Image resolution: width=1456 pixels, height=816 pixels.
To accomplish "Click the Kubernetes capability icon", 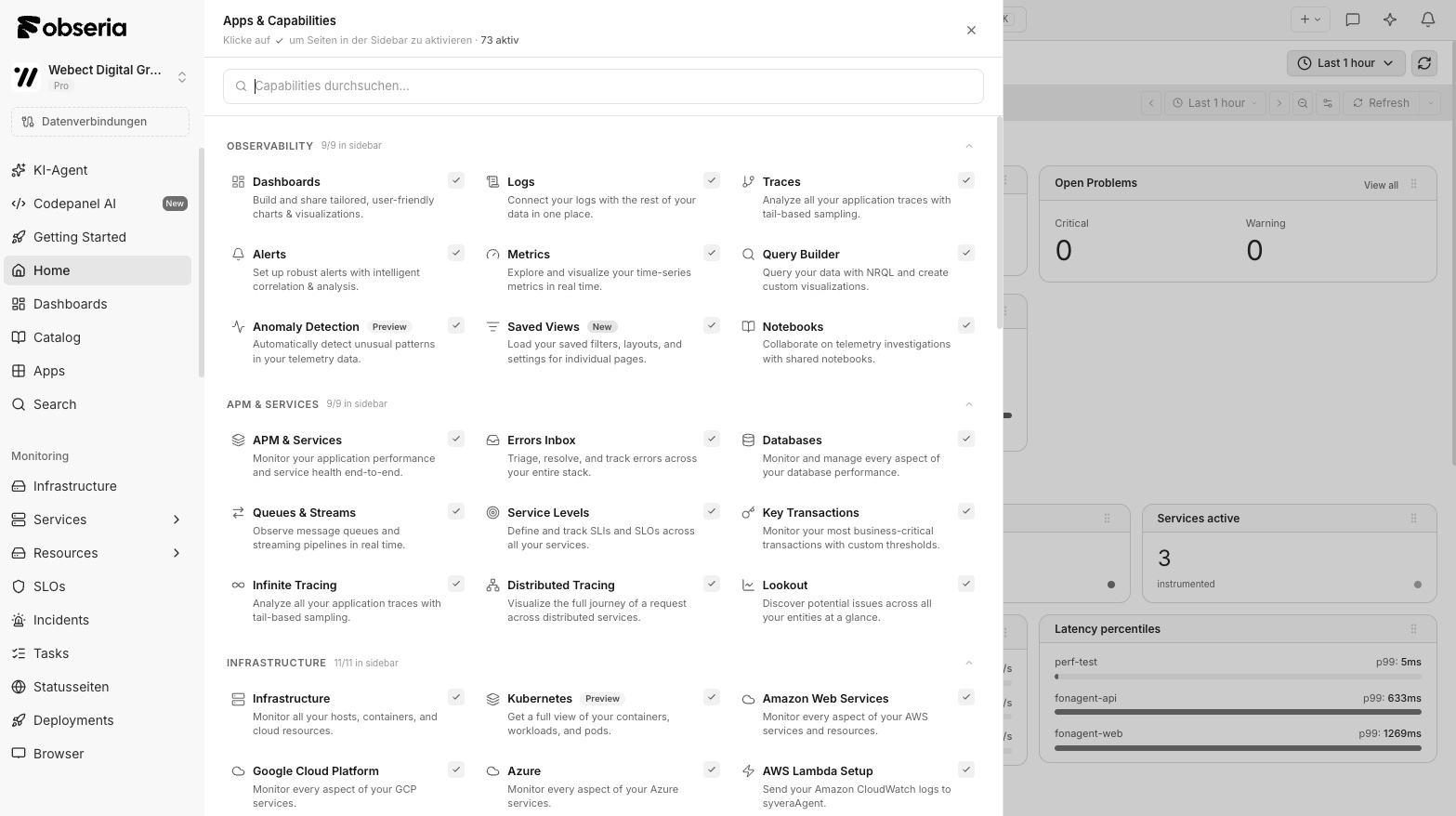I will click(x=492, y=699).
